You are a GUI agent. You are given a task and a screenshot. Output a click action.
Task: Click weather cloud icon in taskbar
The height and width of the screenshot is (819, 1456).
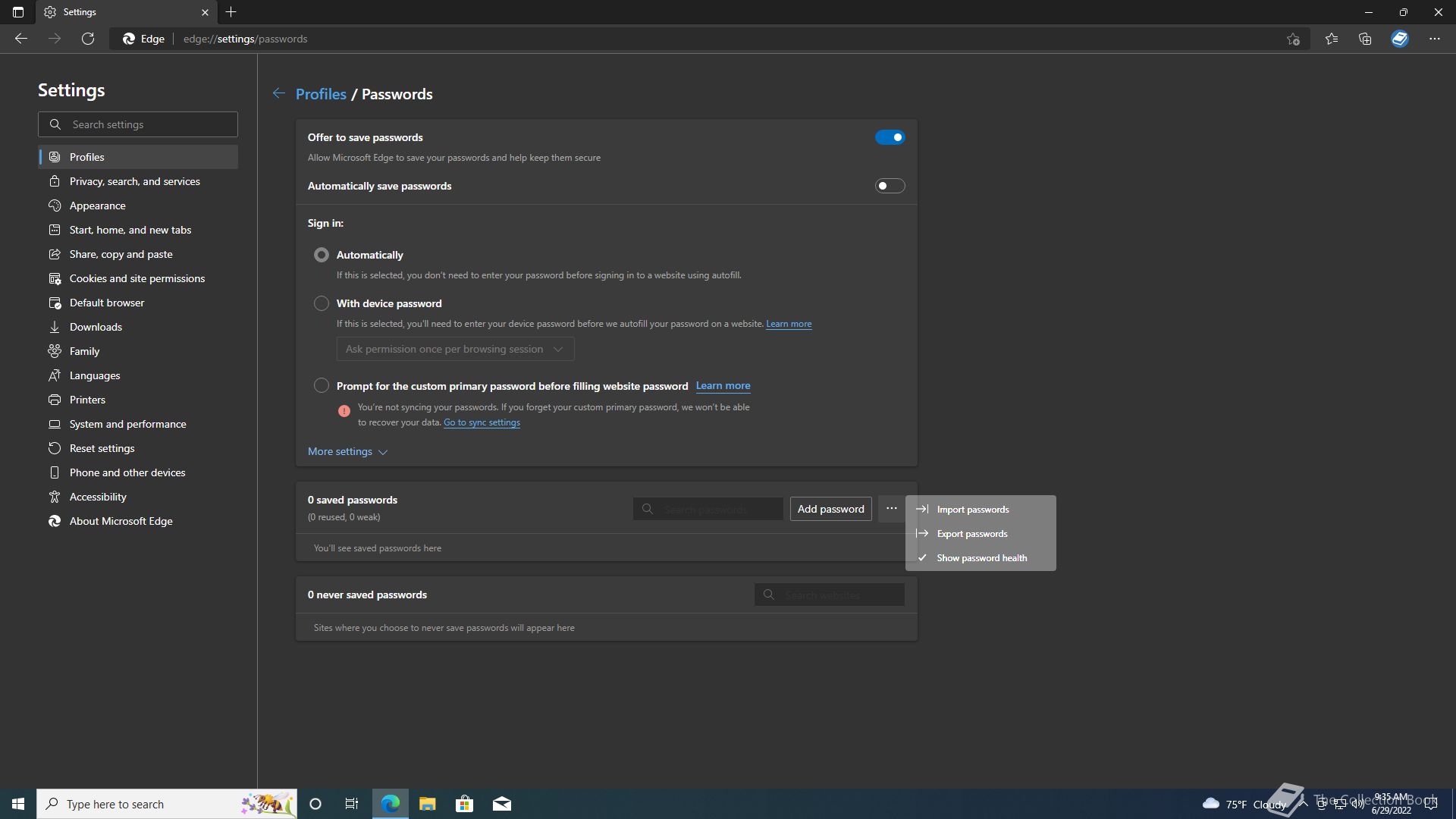1211,803
